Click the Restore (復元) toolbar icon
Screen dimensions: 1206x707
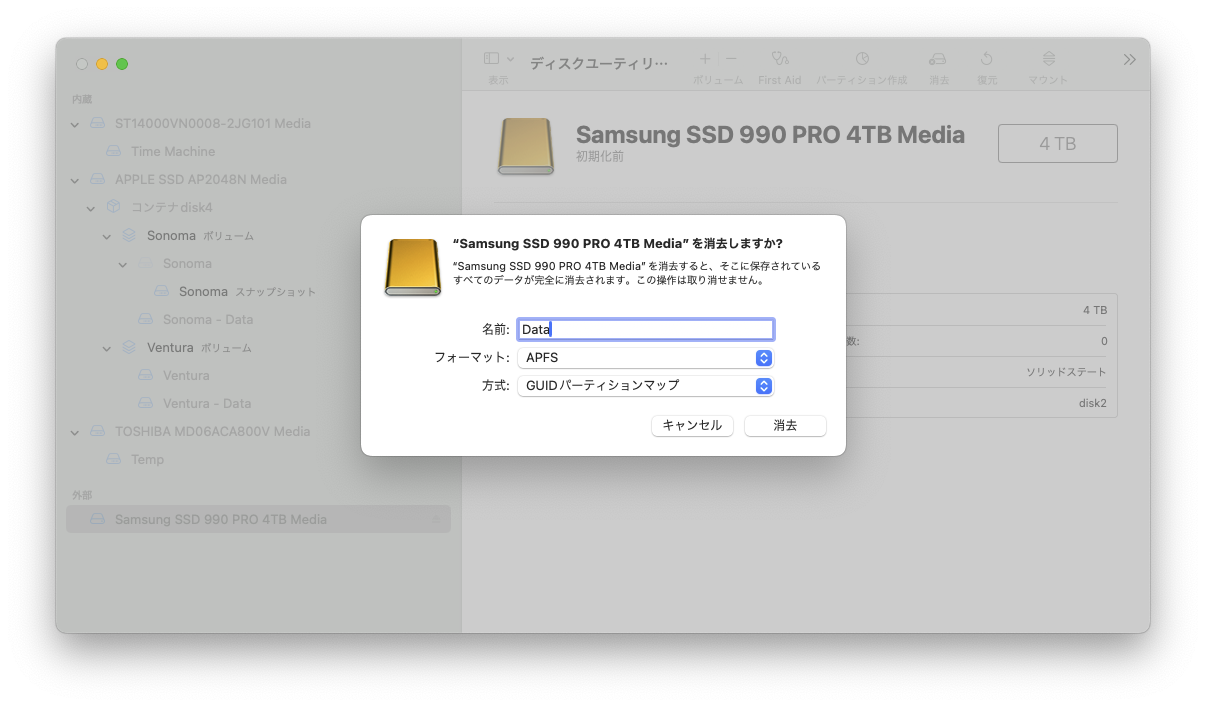click(987, 59)
